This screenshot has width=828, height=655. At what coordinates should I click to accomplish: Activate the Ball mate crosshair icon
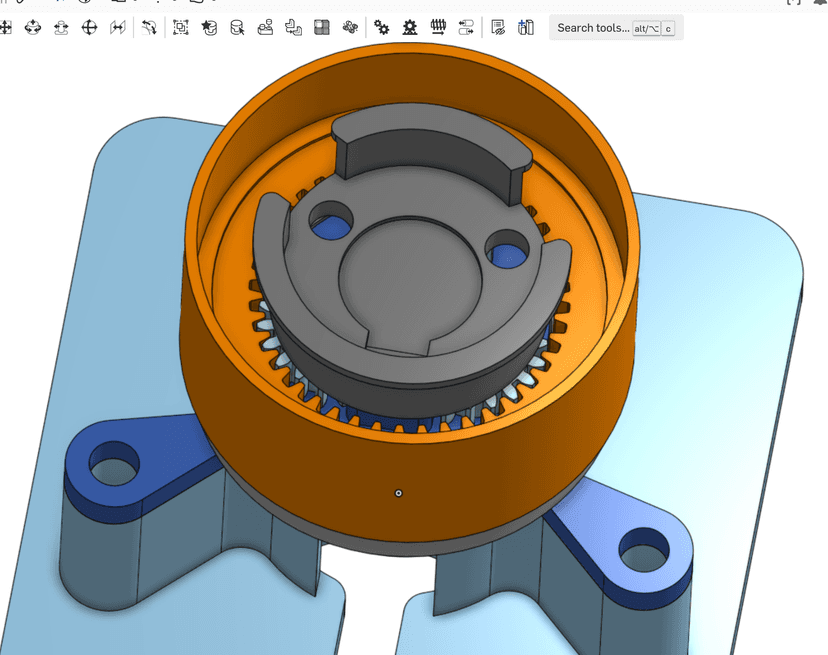(x=89, y=28)
